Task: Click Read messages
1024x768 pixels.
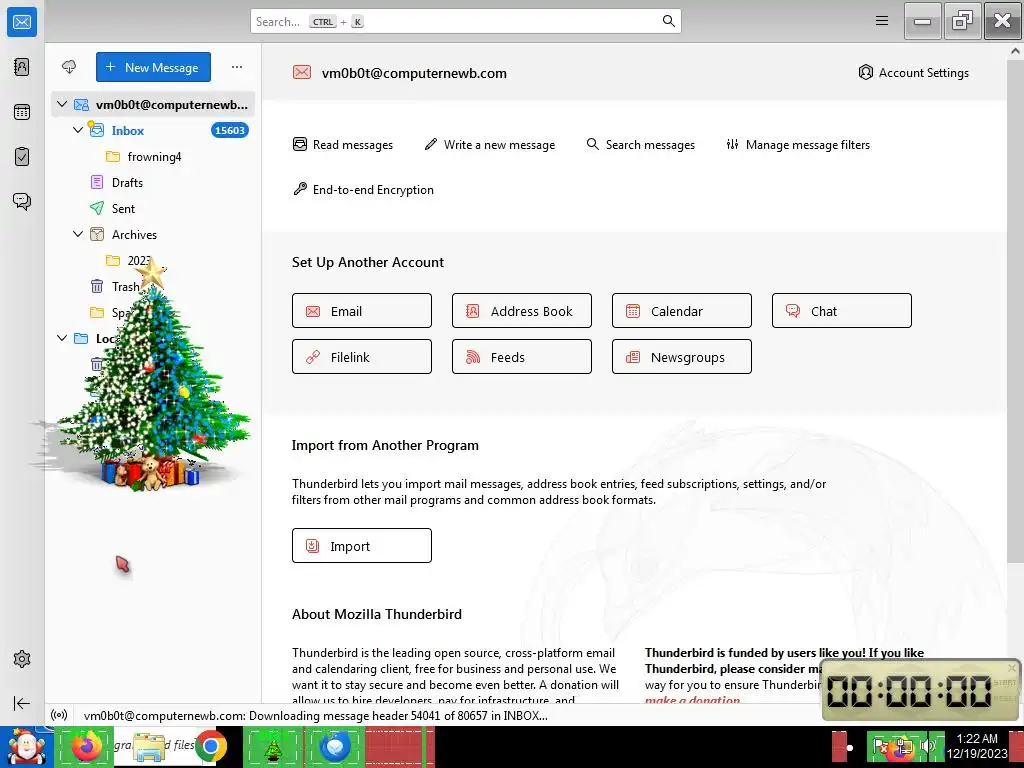Action: [343, 144]
